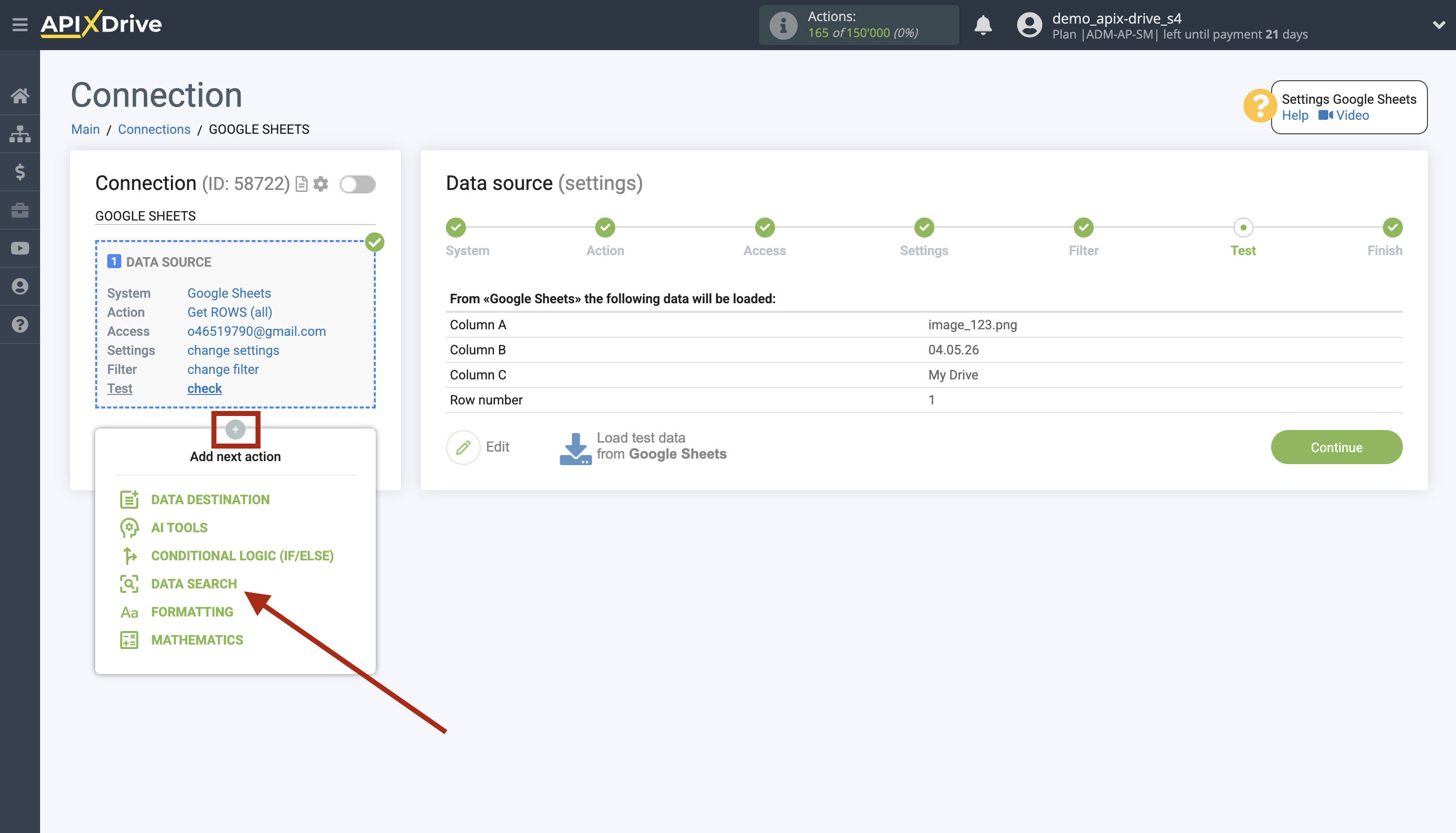1456x833 pixels.
Task: Select AI TOOLS from the action menu
Action: coord(179,527)
